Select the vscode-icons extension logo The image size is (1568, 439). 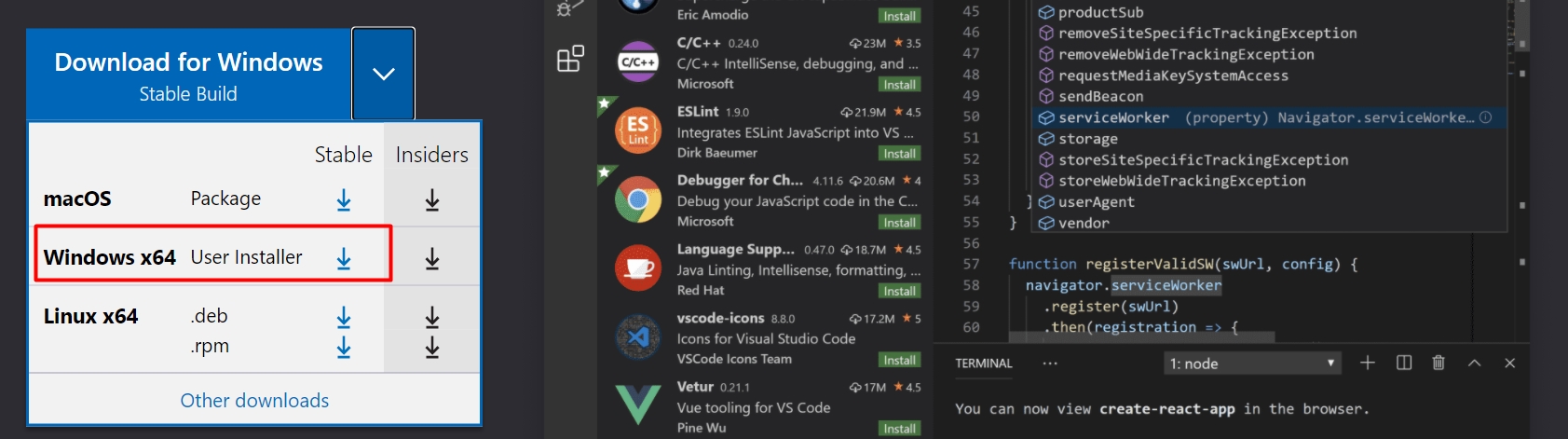pos(638,337)
